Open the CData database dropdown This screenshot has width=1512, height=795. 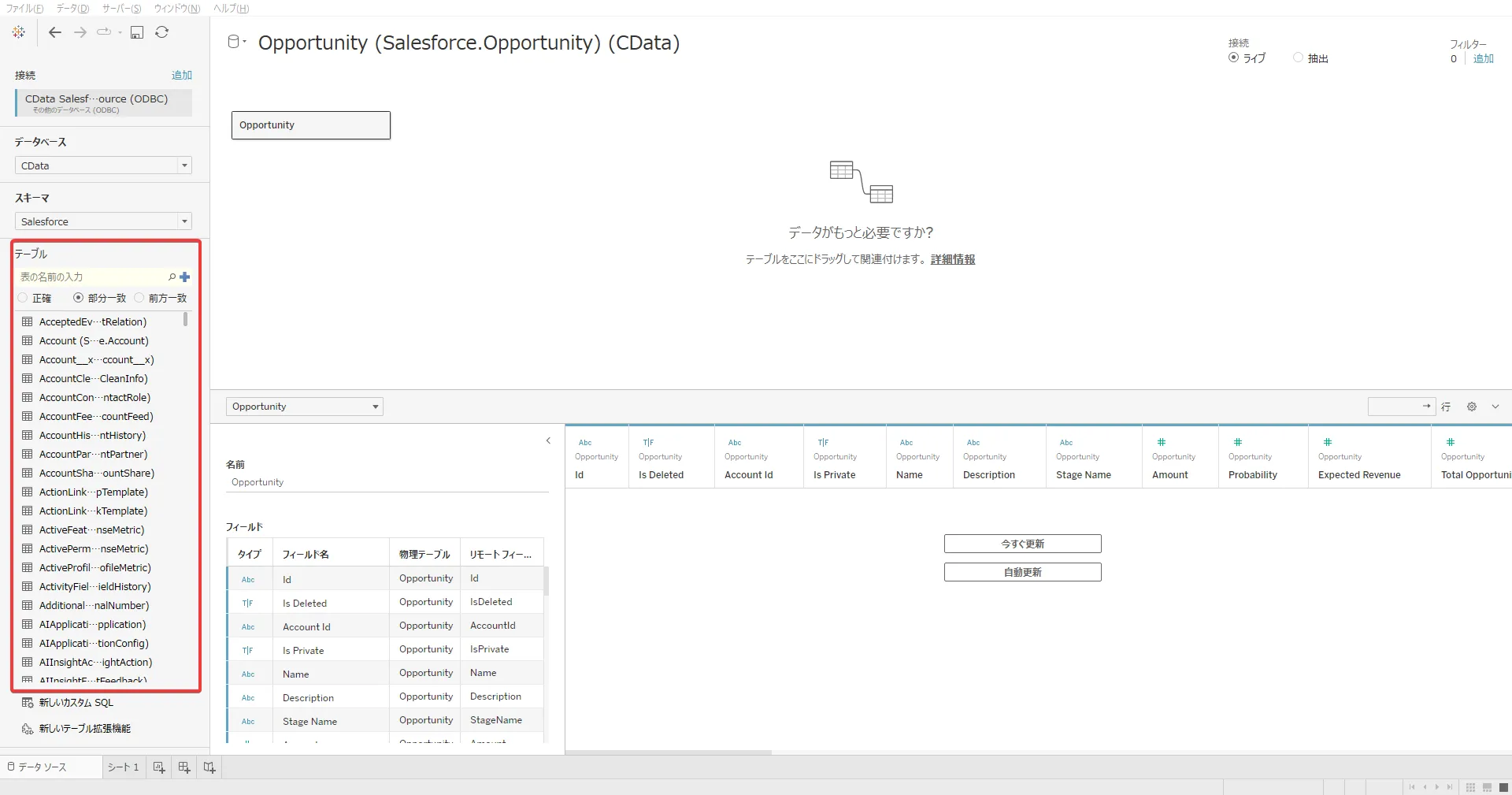(103, 165)
